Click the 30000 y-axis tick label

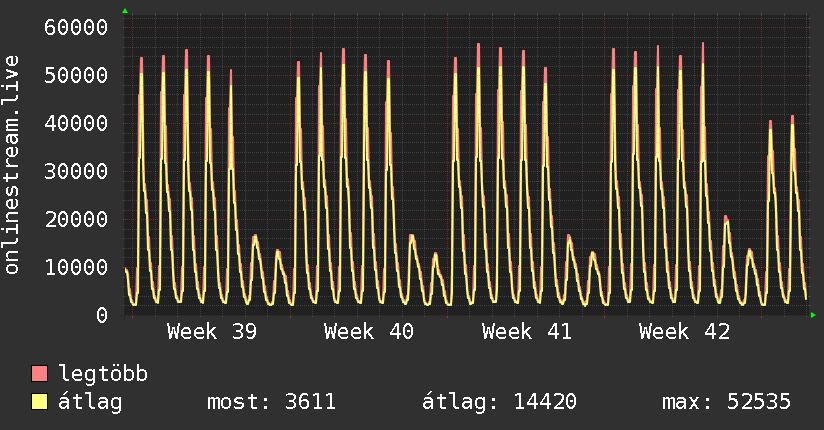click(77, 171)
